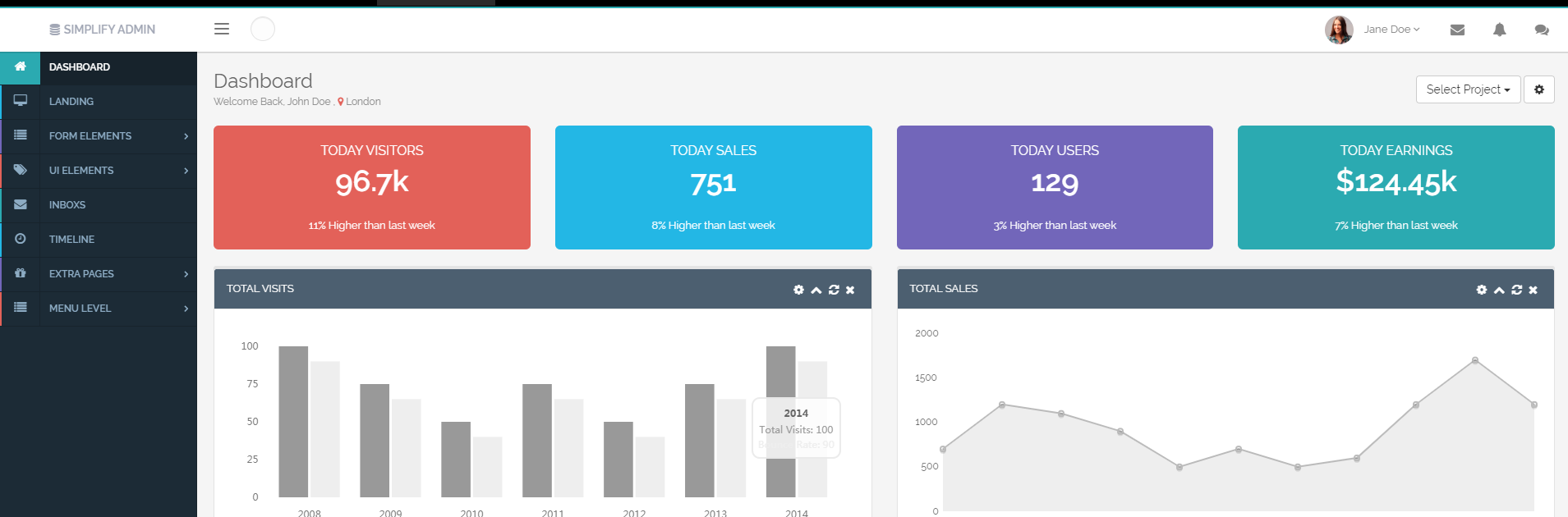Viewport: 1568px width, 517px height.
Task: Open the Select Project dropdown
Action: [1467, 89]
